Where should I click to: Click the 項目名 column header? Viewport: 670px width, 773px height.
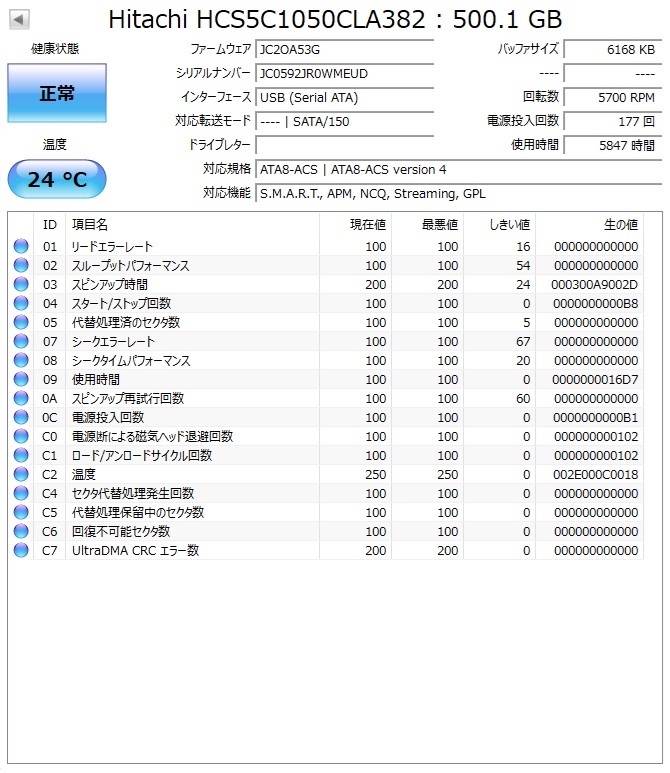pyautogui.click(x=192, y=225)
